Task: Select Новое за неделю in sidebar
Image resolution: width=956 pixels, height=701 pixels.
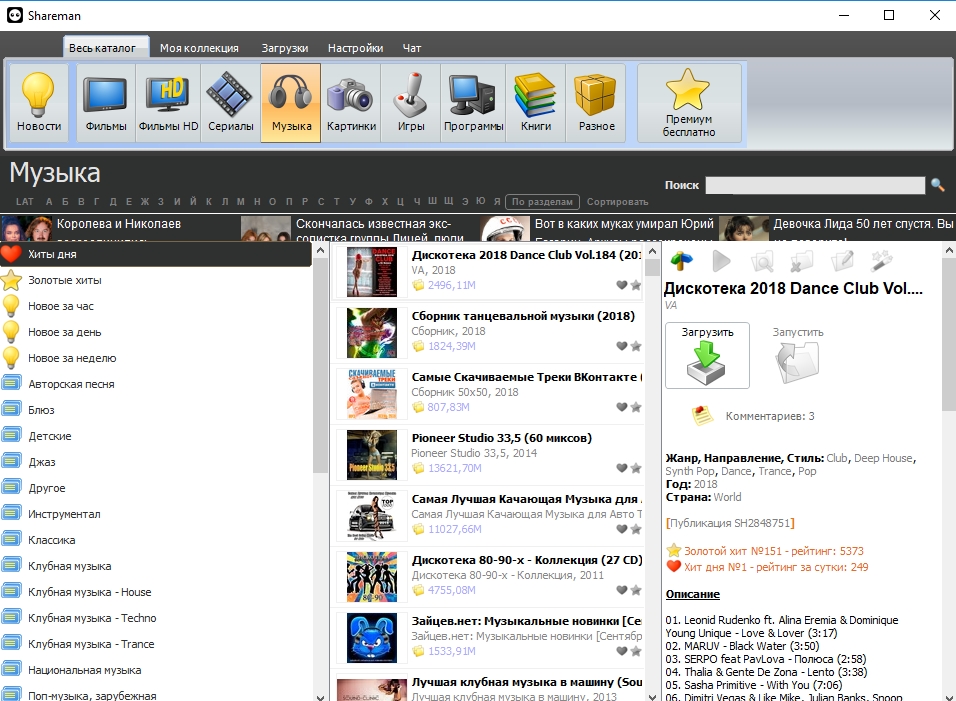Action: (155, 358)
